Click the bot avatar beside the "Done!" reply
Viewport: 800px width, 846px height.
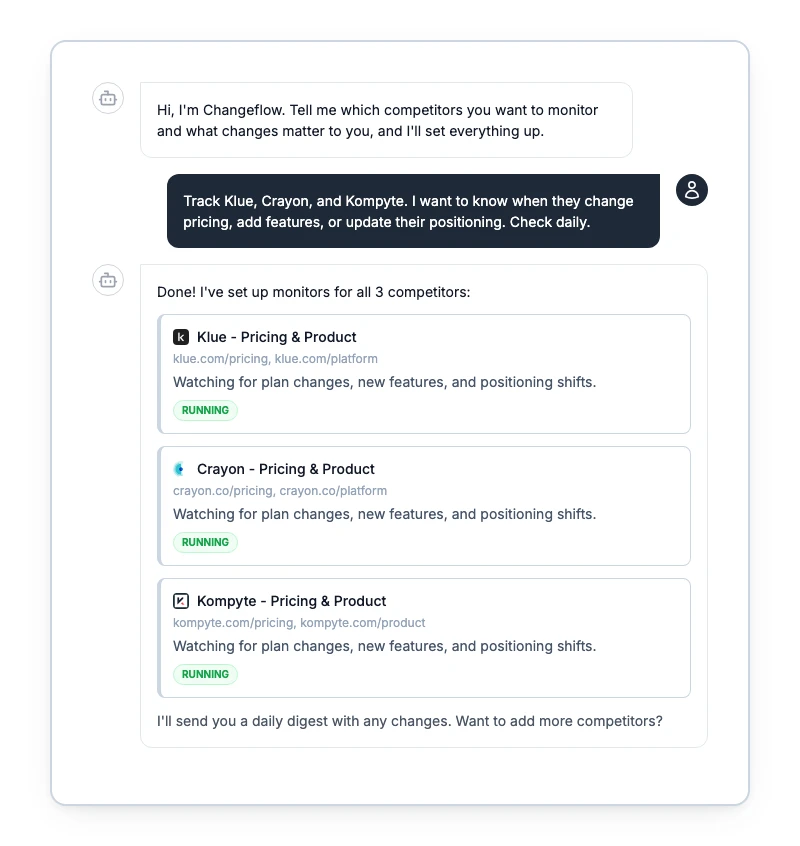[108, 281]
